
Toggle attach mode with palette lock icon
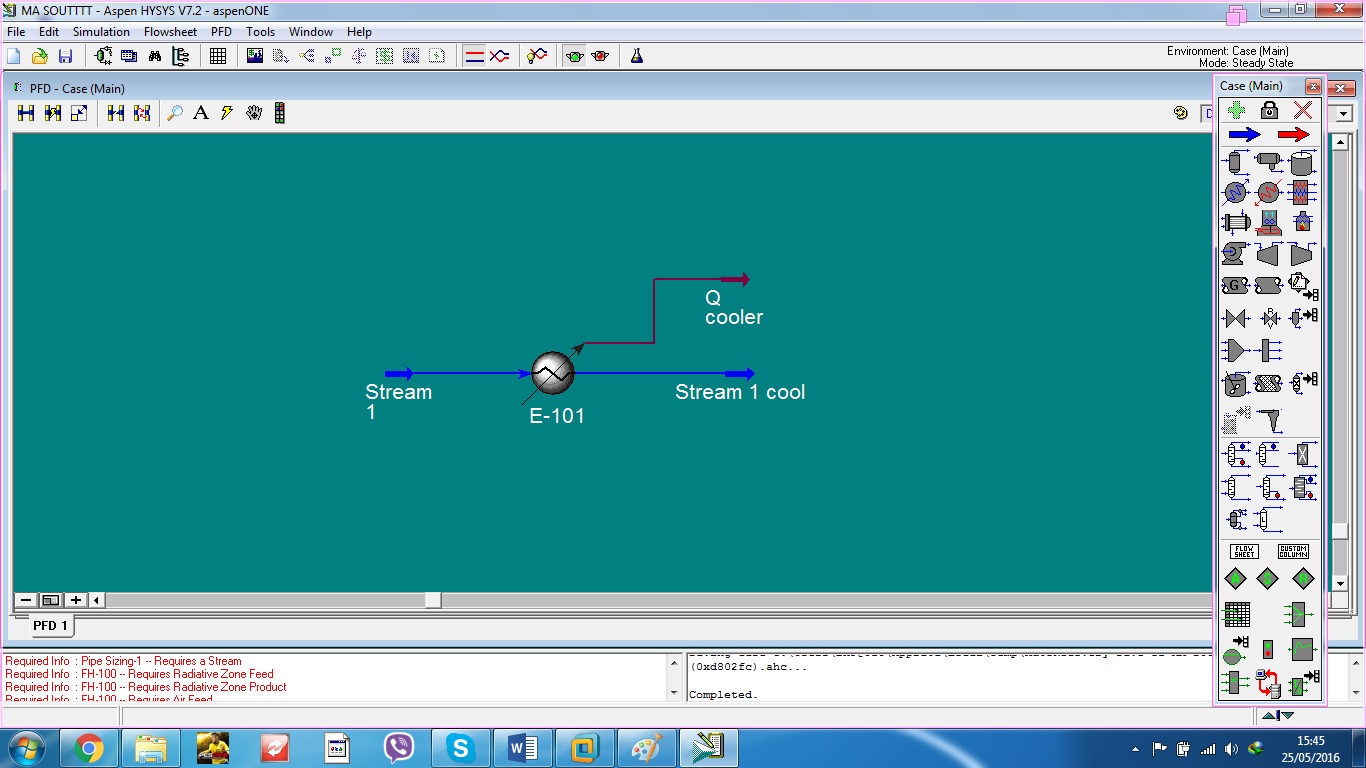click(x=1268, y=110)
